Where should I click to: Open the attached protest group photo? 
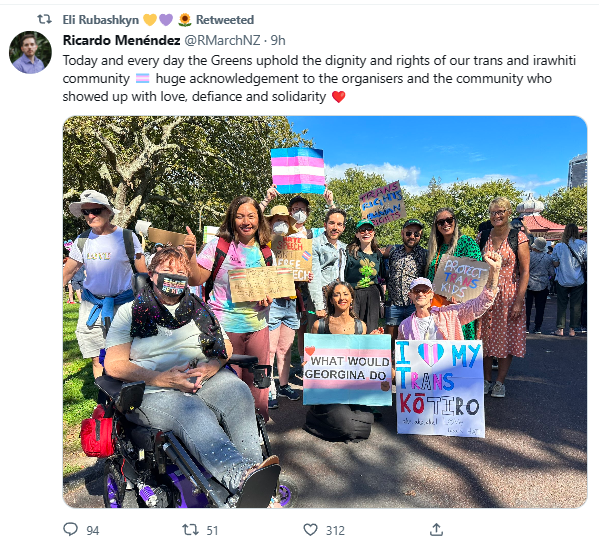pyautogui.click(x=325, y=312)
